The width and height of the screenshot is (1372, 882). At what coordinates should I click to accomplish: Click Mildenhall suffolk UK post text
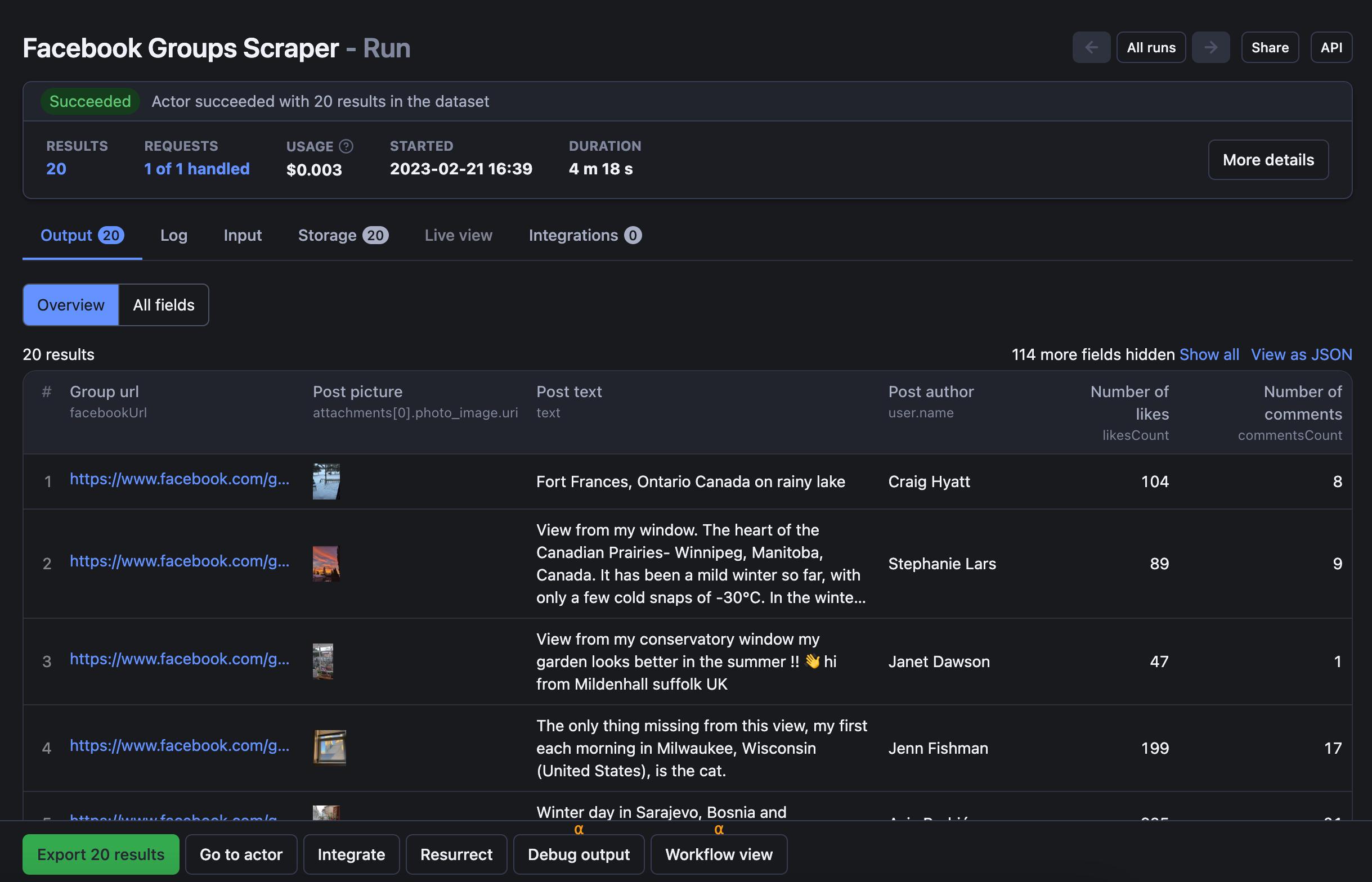click(687, 661)
